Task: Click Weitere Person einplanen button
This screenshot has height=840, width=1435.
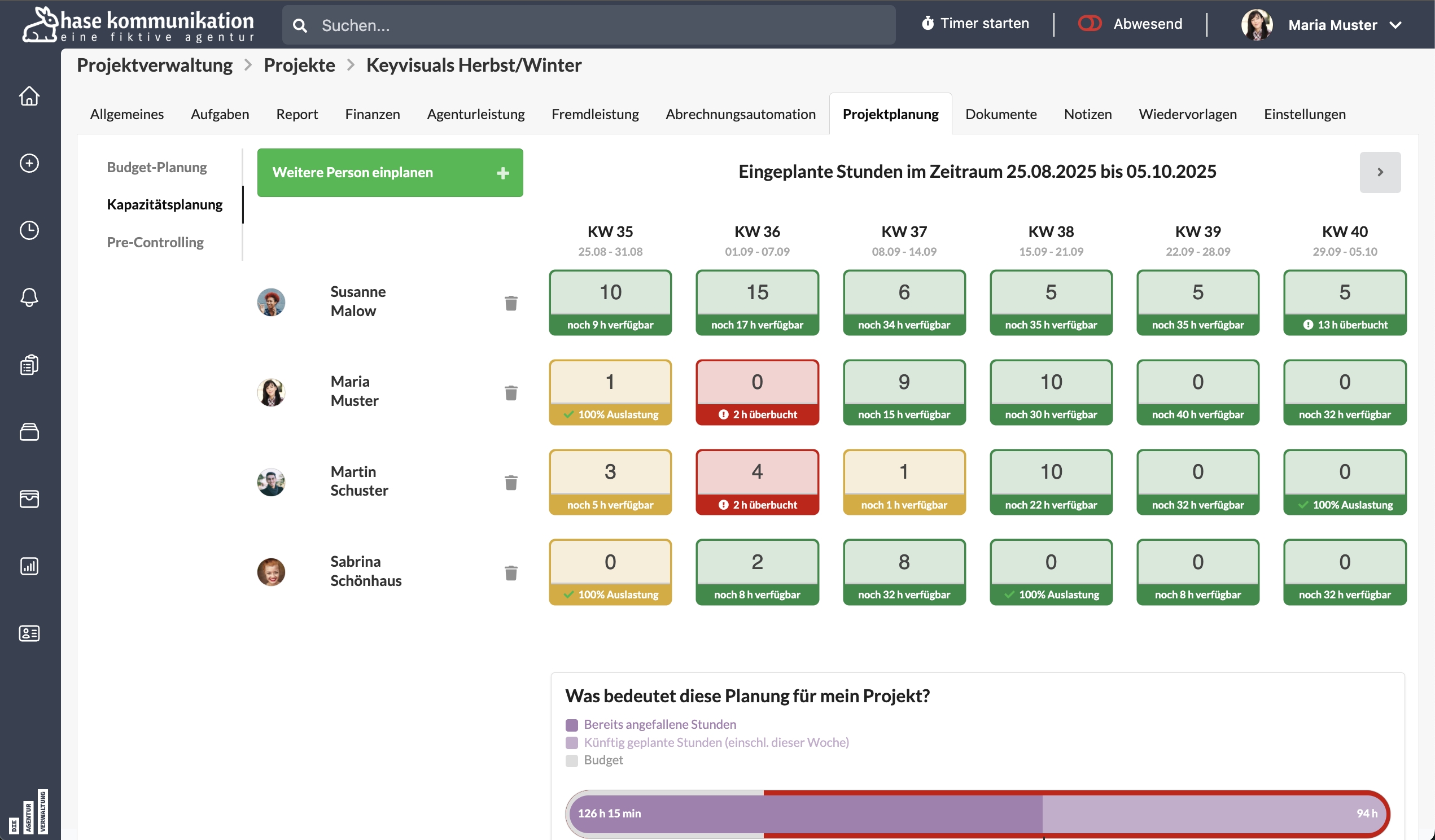Action: (390, 173)
